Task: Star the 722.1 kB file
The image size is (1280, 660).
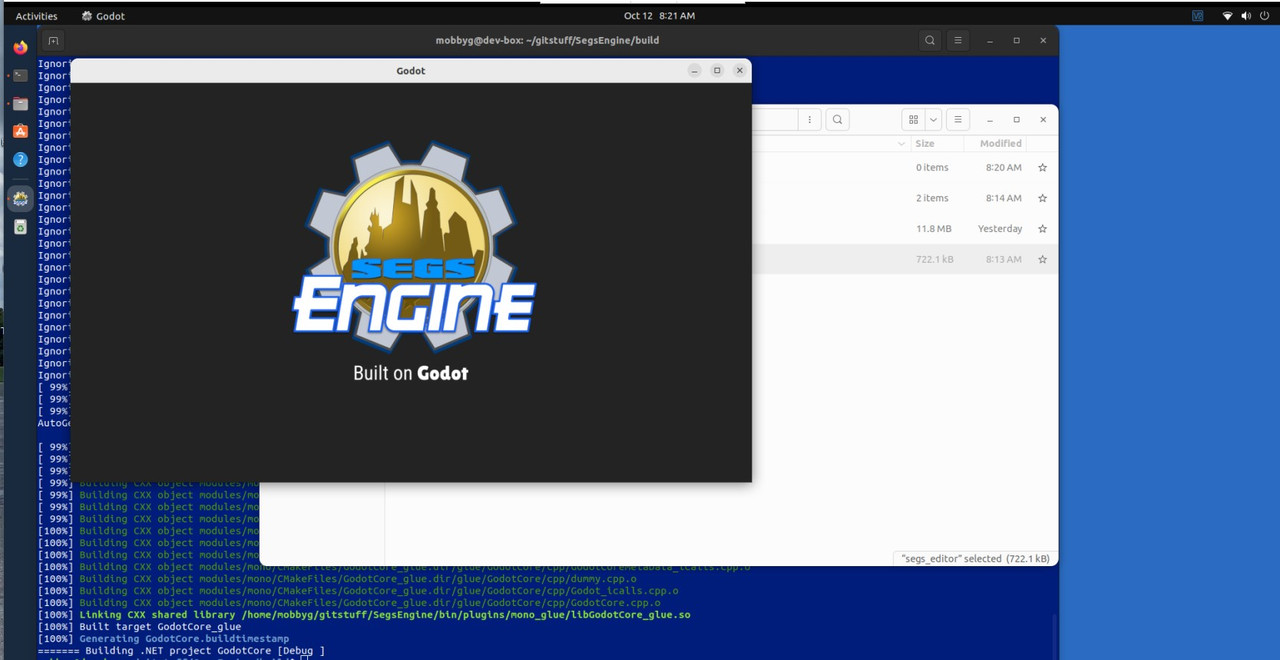Action: point(1042,259)
